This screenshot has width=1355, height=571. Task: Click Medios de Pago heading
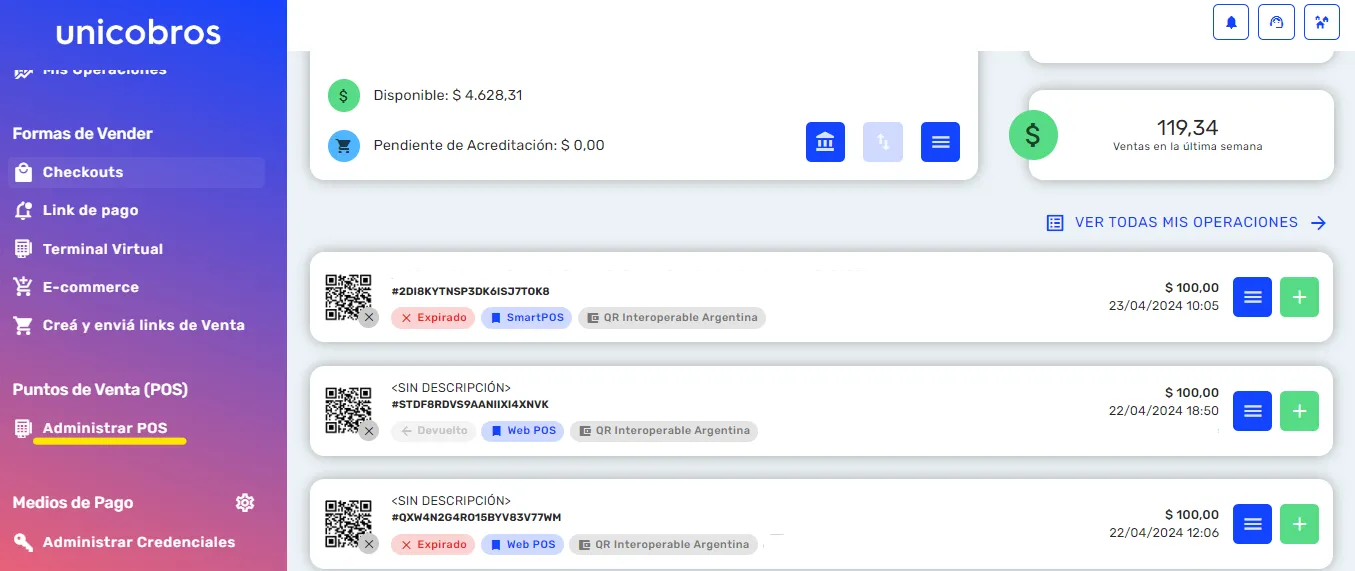(73, 503)
